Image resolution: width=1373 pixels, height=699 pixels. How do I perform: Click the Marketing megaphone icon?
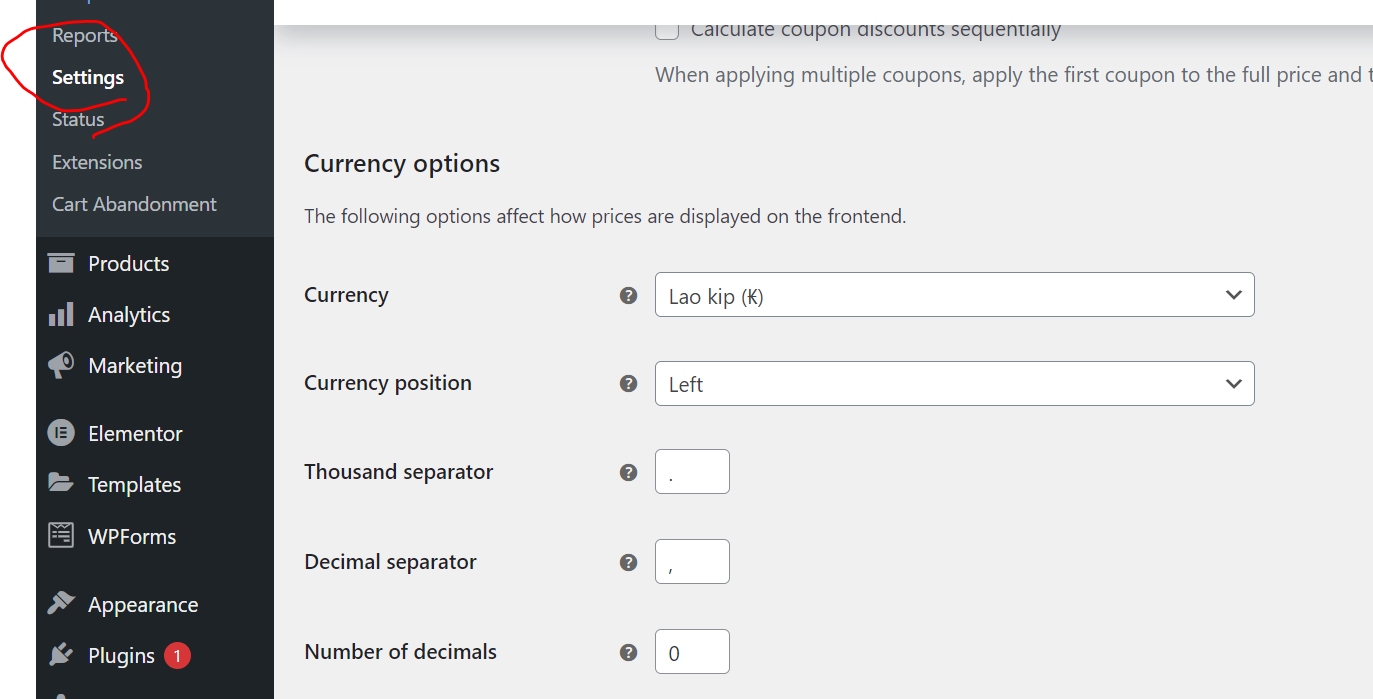(x=61, y=365)
